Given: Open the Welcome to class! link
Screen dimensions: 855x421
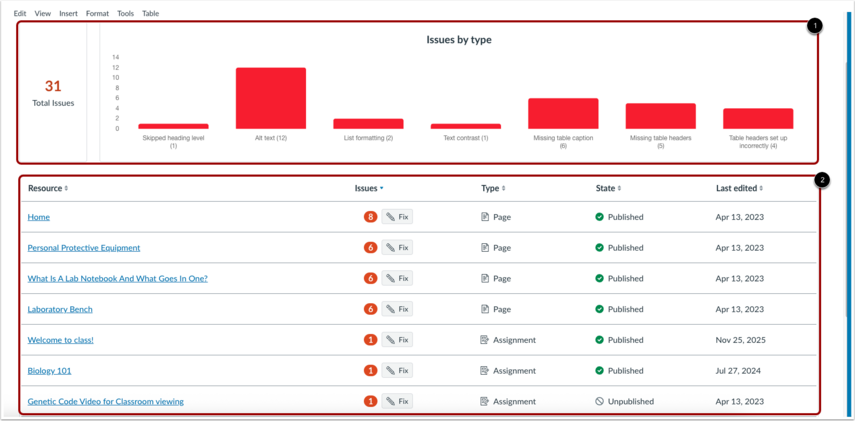Looking at the screenshot, I should click(x=61, y=340).
